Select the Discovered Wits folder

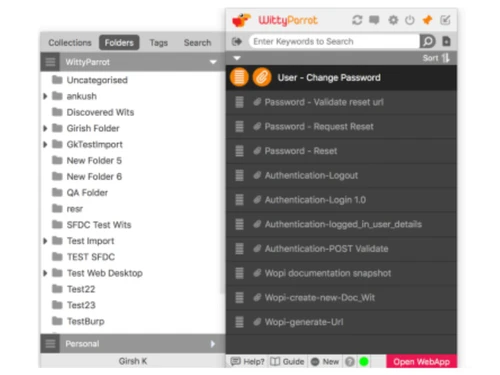coord(100,112)
